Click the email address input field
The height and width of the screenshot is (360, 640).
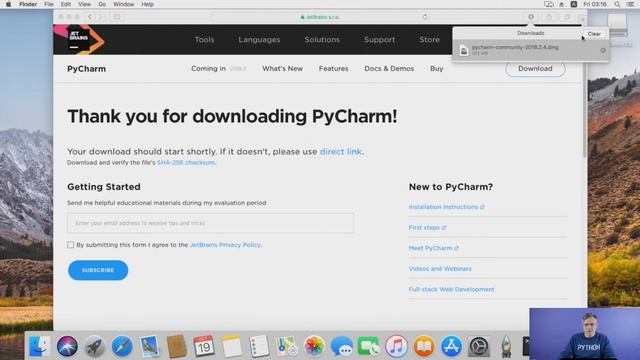tap(211, 223)
